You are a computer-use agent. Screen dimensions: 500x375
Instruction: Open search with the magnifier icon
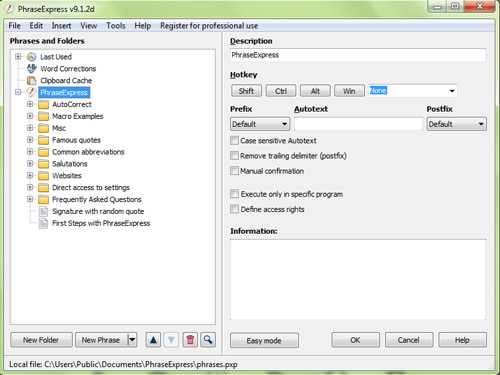coord(208,340)
